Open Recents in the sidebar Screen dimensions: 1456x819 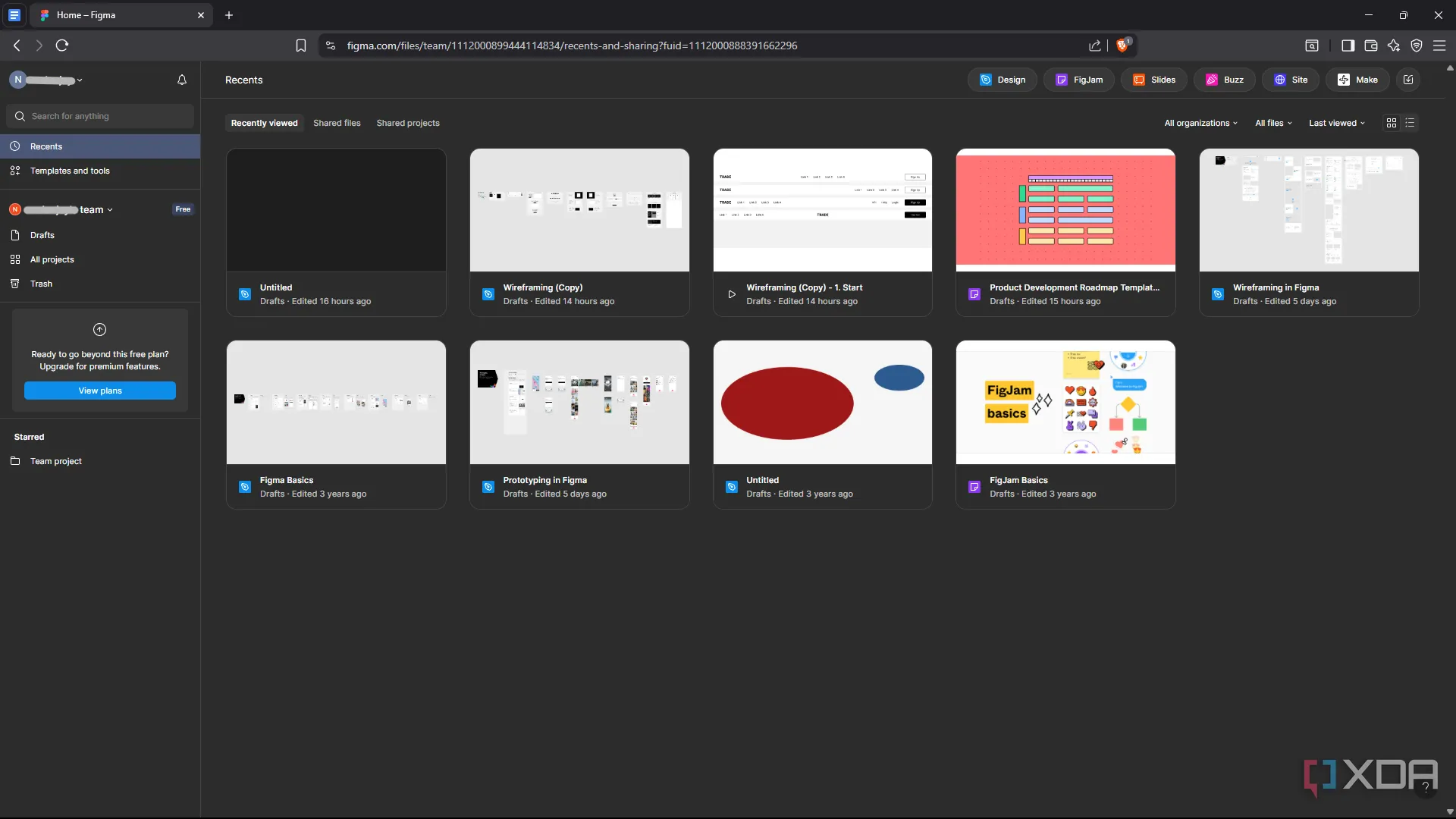click(x=100, y=146)
